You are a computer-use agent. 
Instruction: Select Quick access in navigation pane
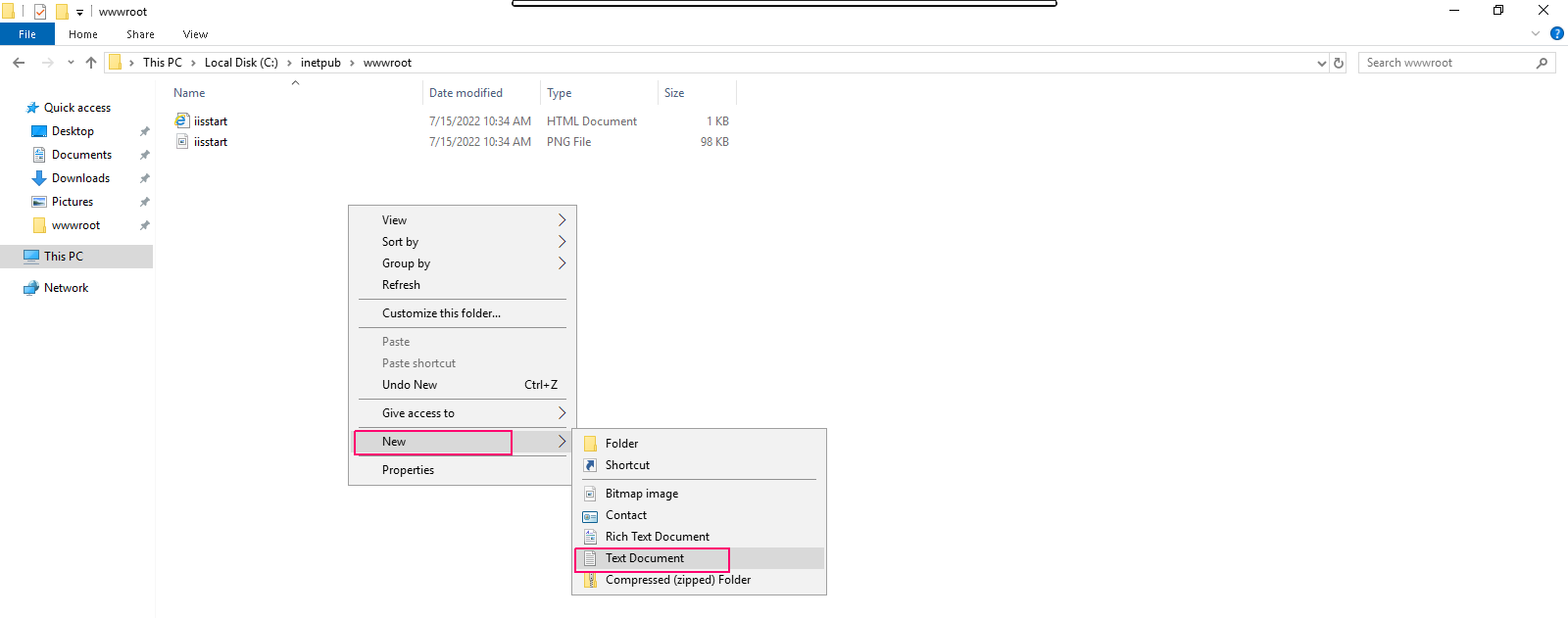pos(77,108)
